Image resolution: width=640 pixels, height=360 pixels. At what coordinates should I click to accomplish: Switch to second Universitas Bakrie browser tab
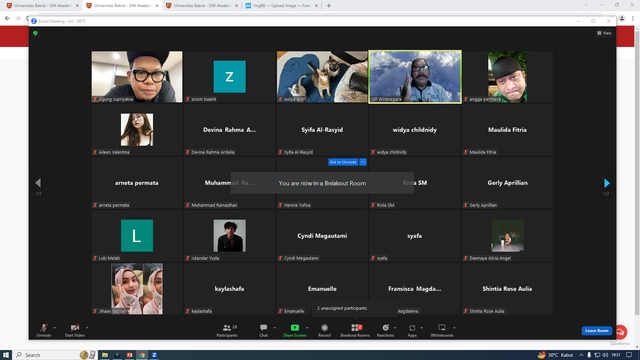pos(122,6)
